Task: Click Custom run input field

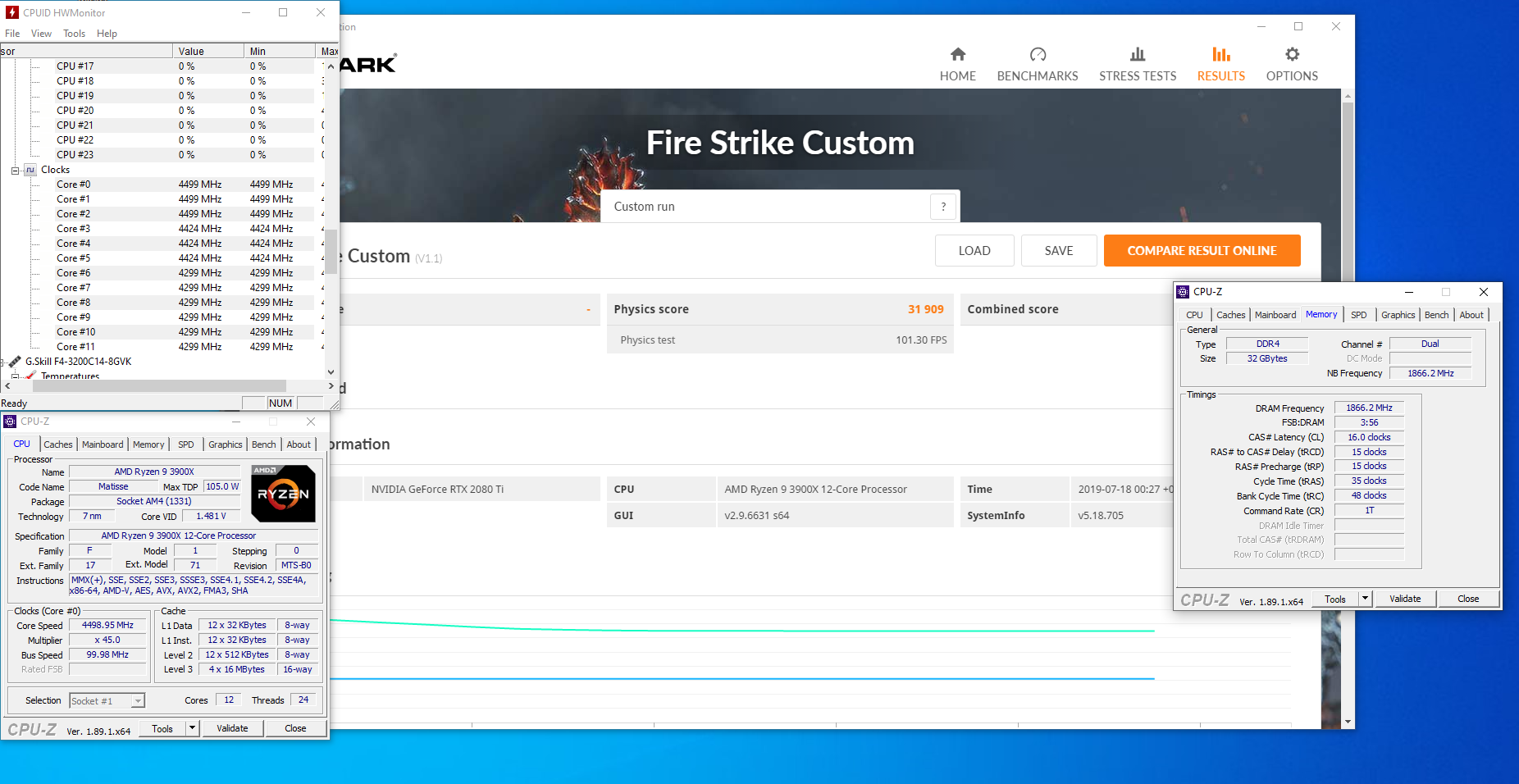Action: (x=766, y=207)
